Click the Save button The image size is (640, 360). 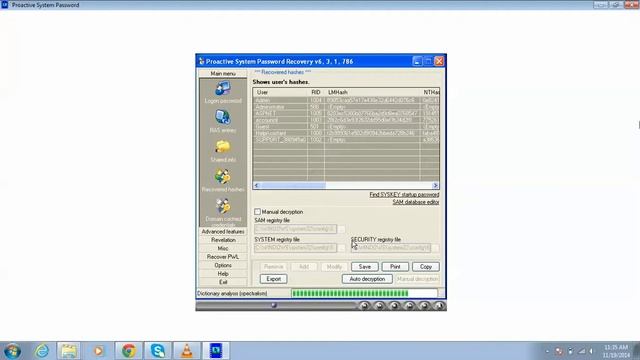tap(364, 267)
